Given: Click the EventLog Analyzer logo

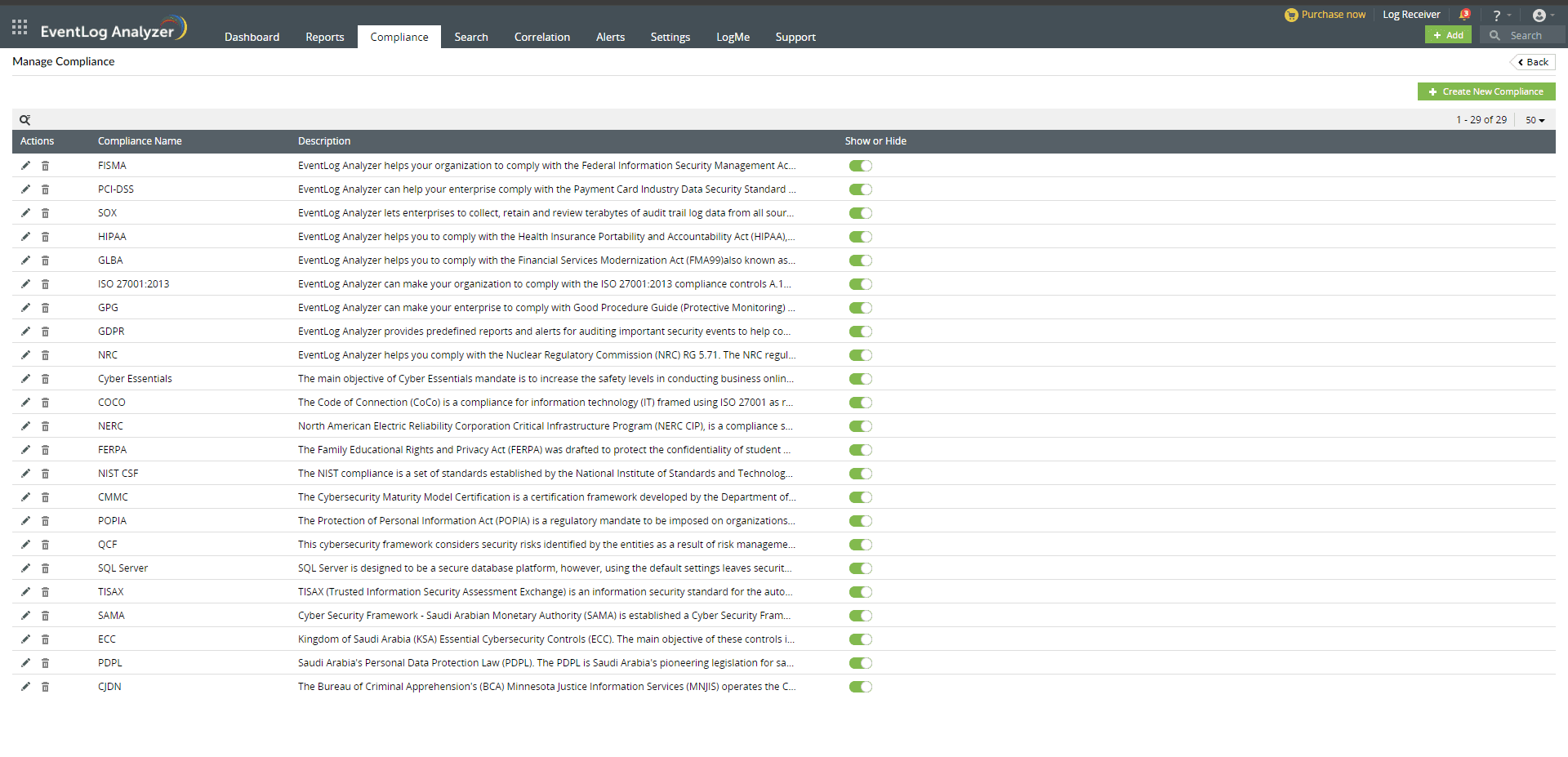Looking at the screenshot, I should pos(113,29).
